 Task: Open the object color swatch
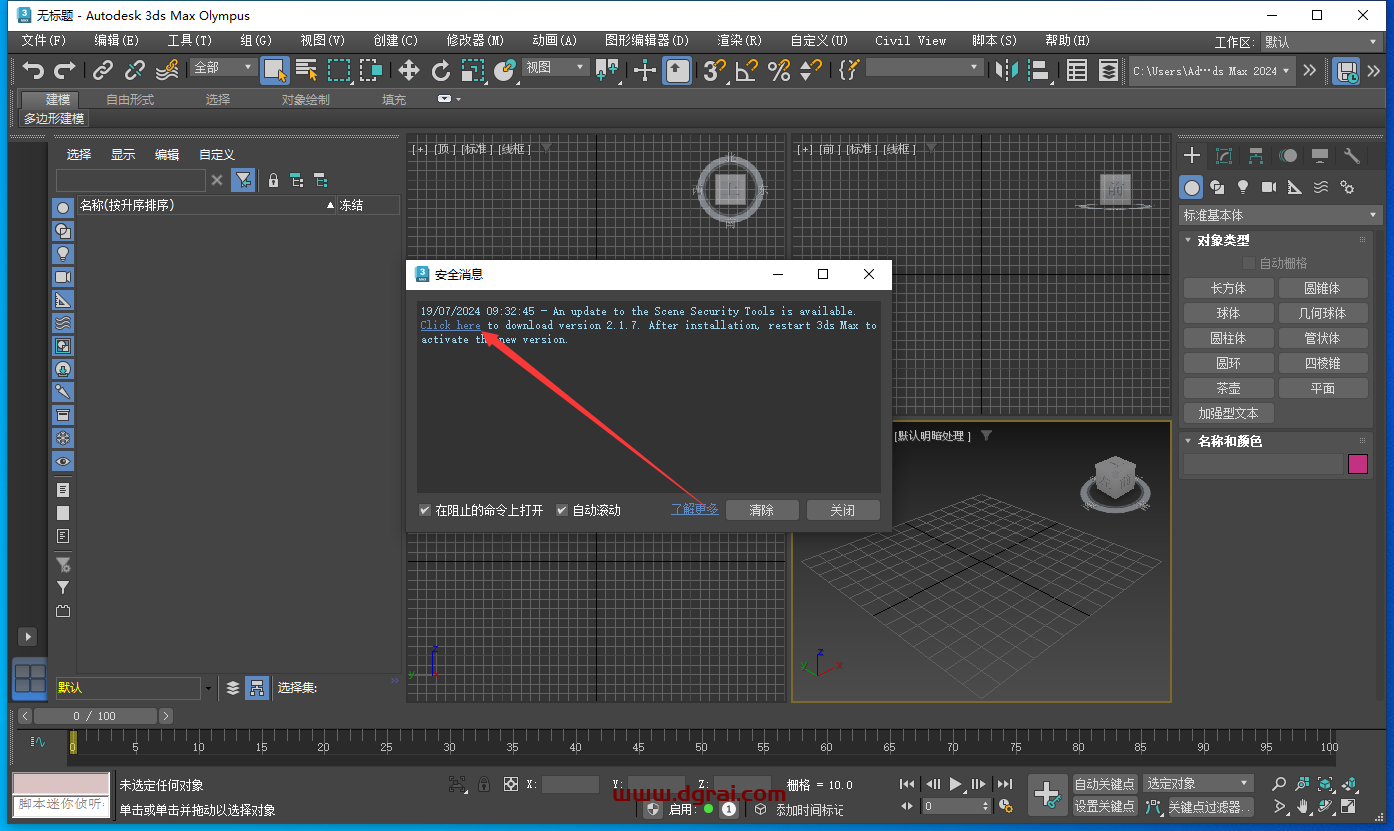(1358, 464)
